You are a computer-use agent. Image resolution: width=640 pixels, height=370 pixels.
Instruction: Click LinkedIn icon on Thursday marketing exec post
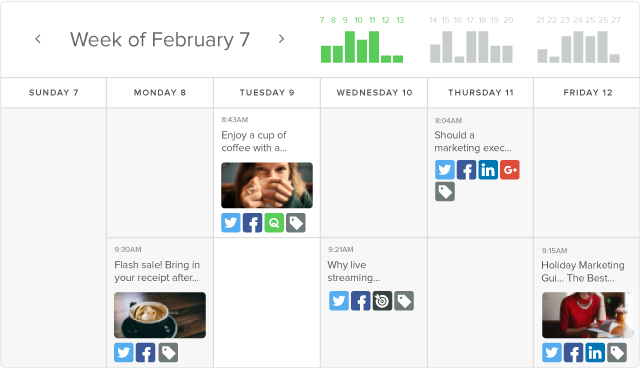pos(488,170)
